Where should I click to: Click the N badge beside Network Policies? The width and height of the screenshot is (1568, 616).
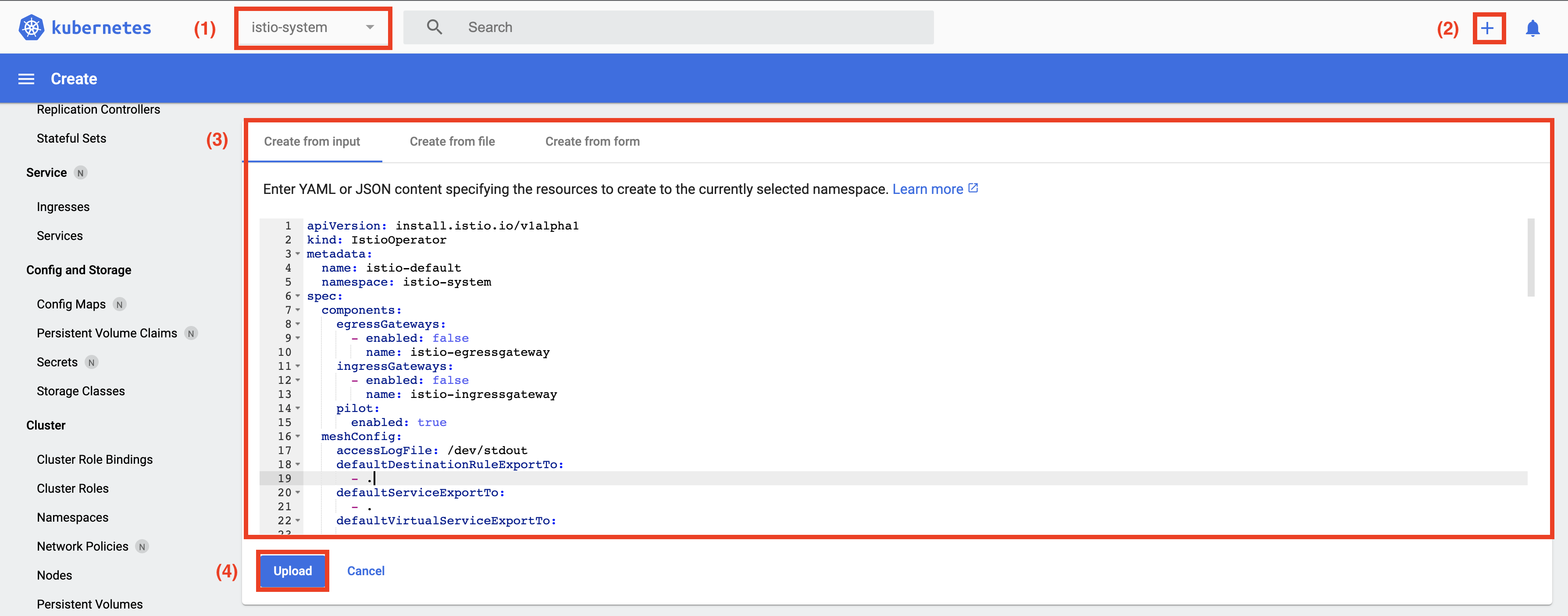point(142,547)
